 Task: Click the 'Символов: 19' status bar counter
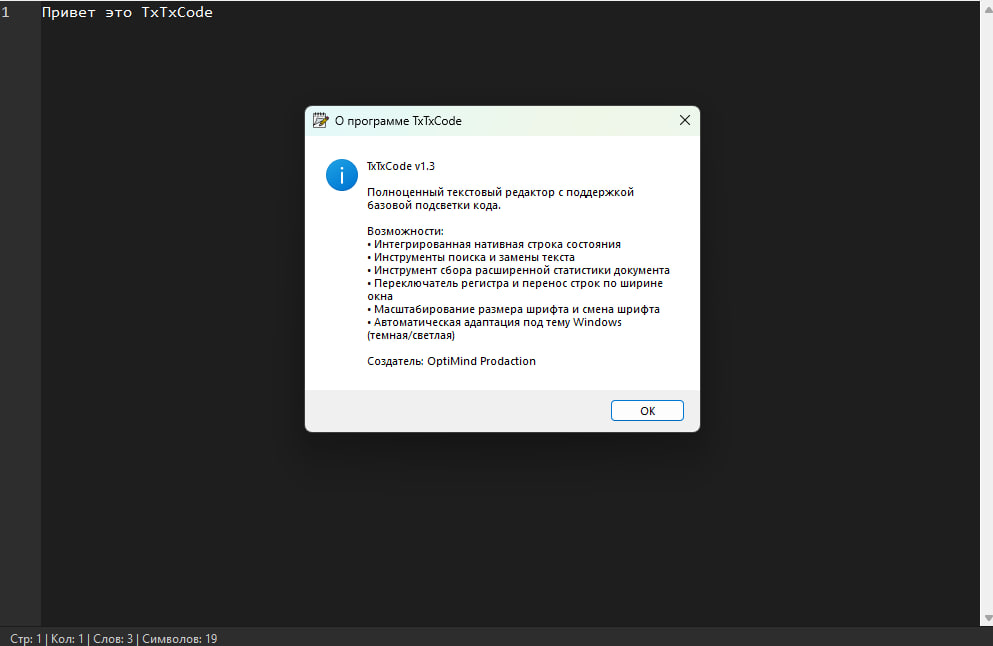(179, 638)
